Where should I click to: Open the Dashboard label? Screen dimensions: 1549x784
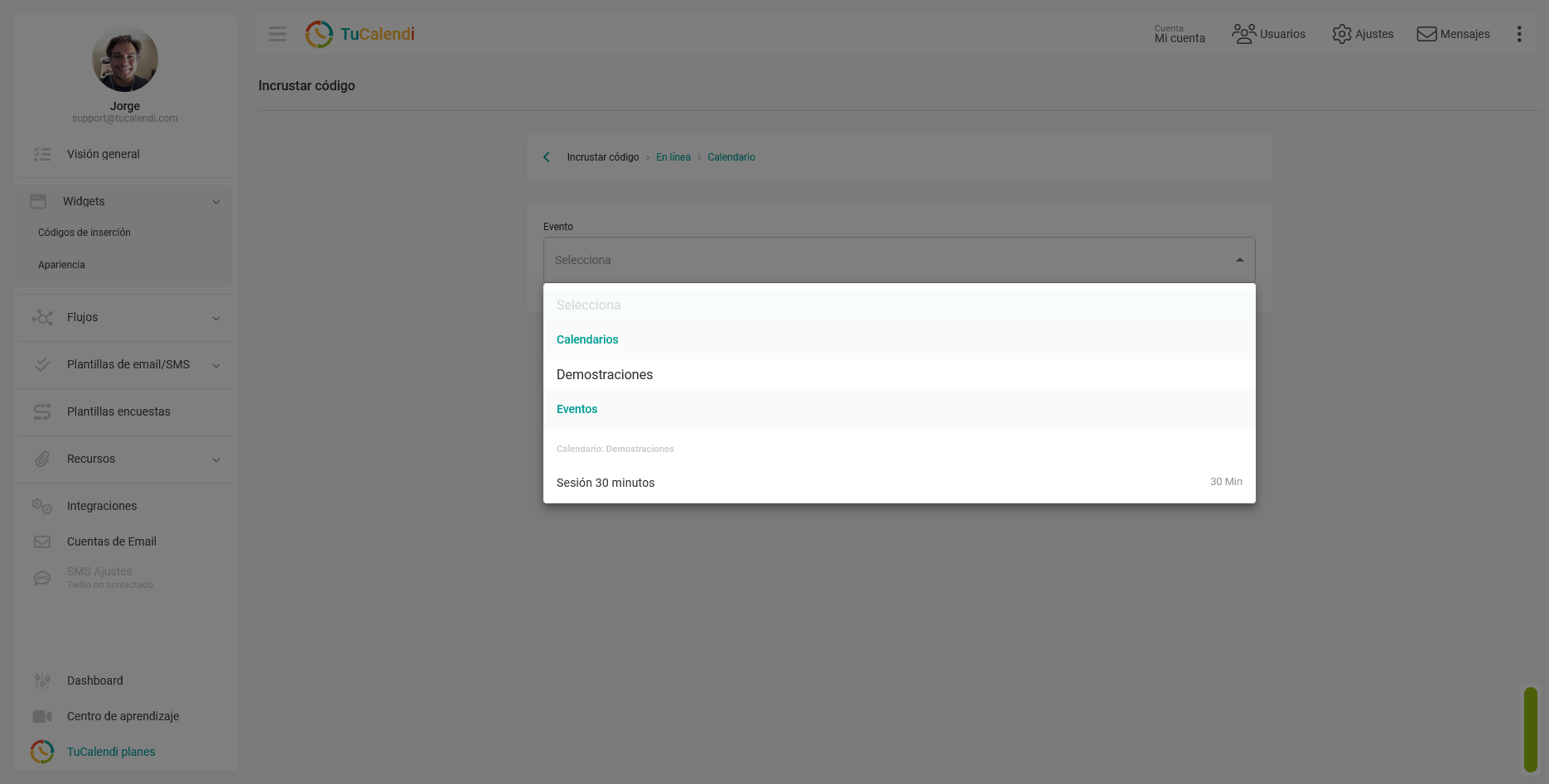[95, 681]
